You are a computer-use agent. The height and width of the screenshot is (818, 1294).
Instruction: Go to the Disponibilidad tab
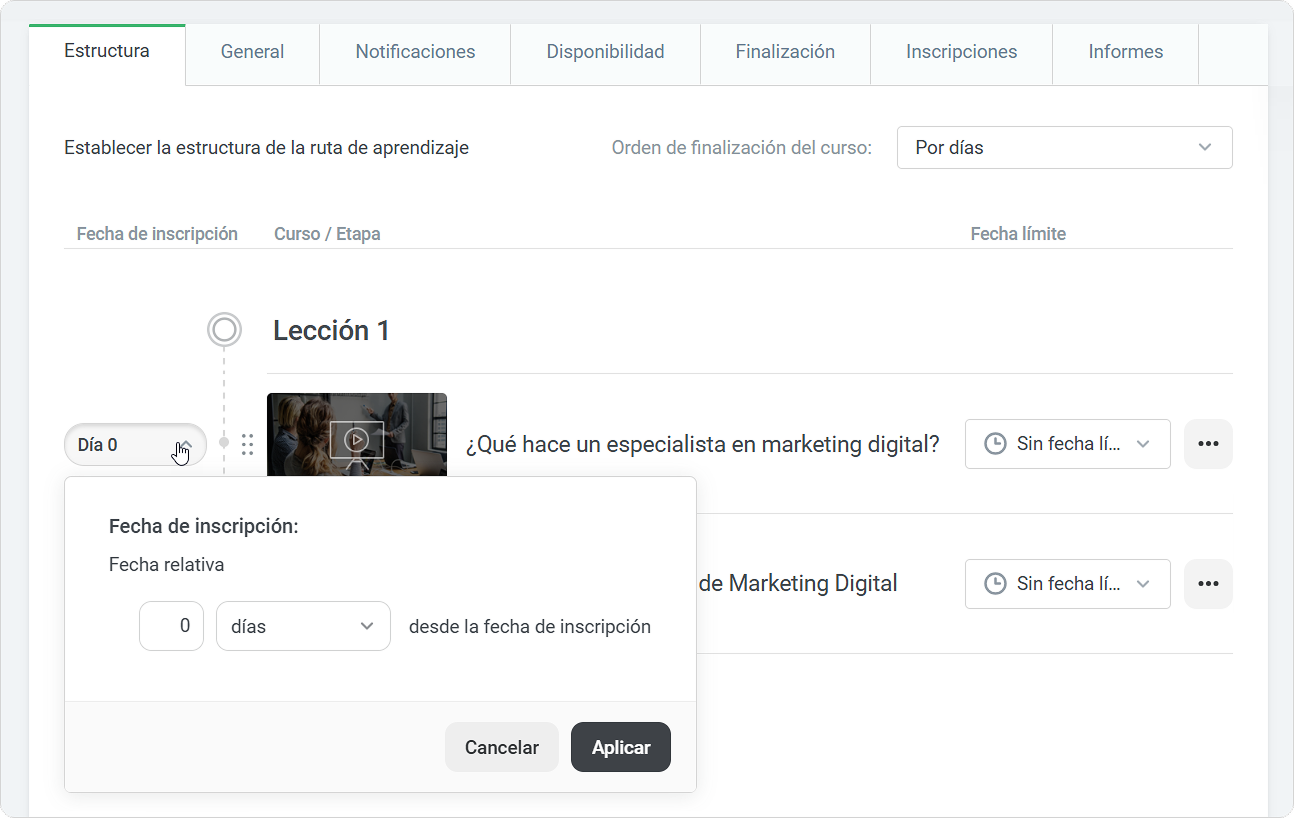tap(605, 52)
